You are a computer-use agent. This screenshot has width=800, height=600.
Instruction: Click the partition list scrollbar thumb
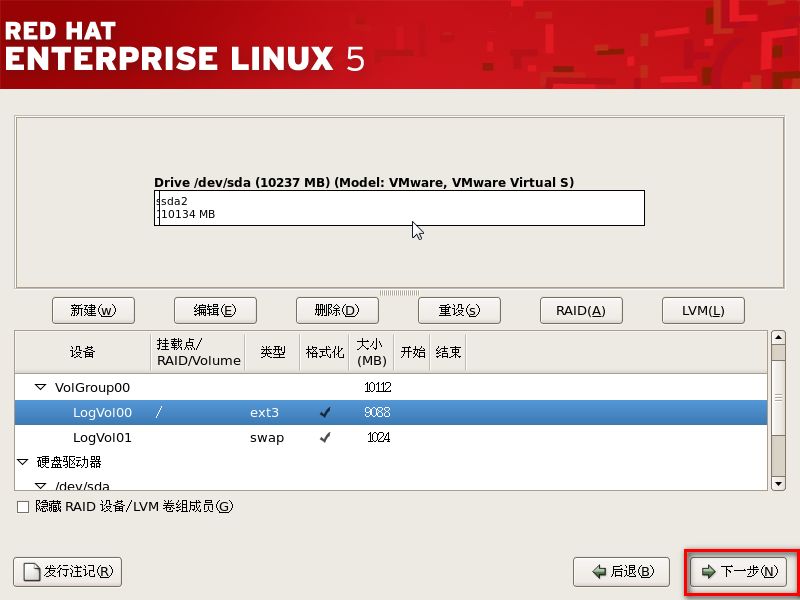[778, 397]
